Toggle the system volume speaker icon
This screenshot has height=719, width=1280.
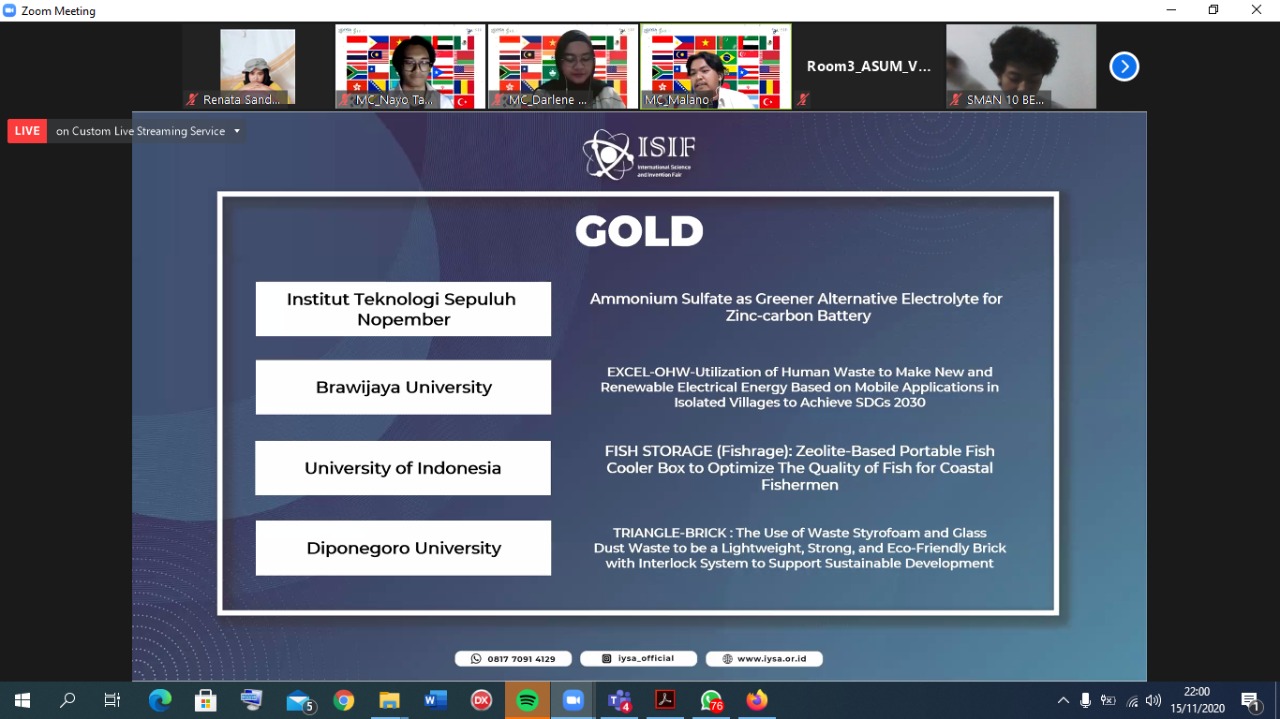coord(1153,700)
